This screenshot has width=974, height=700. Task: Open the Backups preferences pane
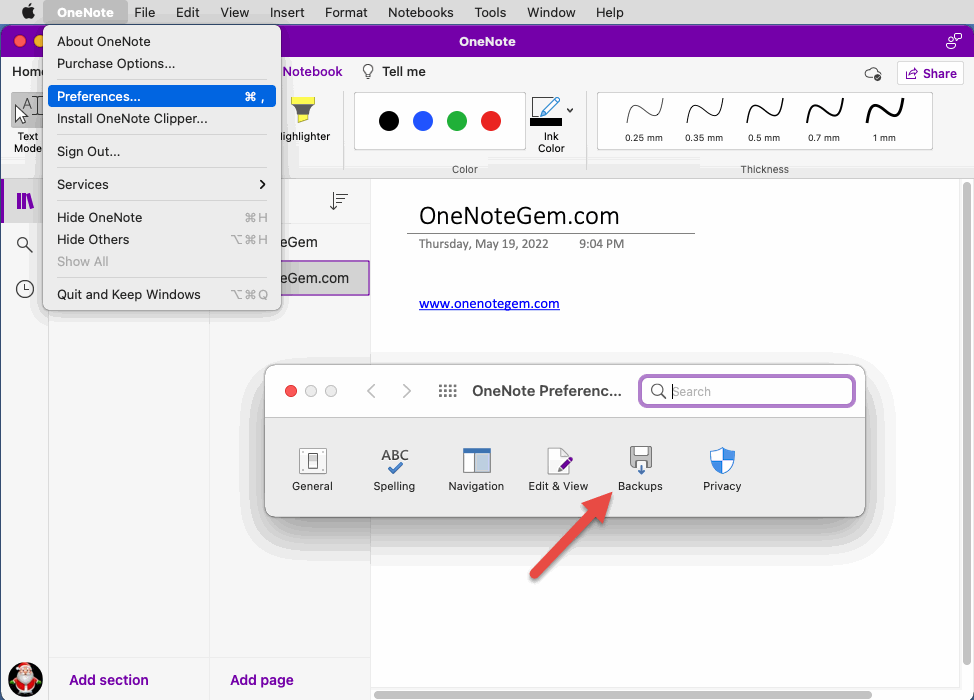click(640, 470)
